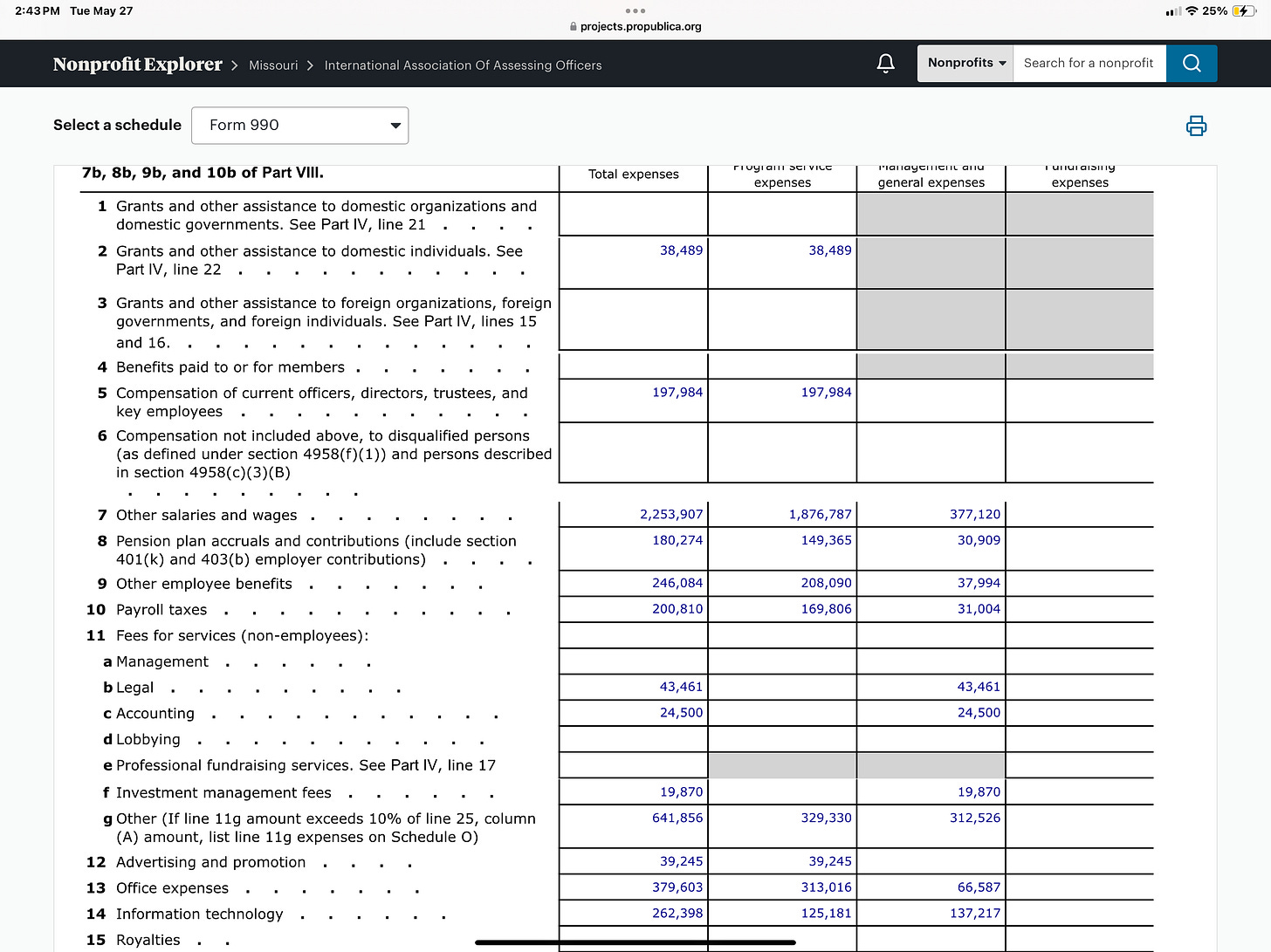Screen dimensions: 1271x952
Task: Select Investment management fees total 19,870
Action: [x=681, y=793]
